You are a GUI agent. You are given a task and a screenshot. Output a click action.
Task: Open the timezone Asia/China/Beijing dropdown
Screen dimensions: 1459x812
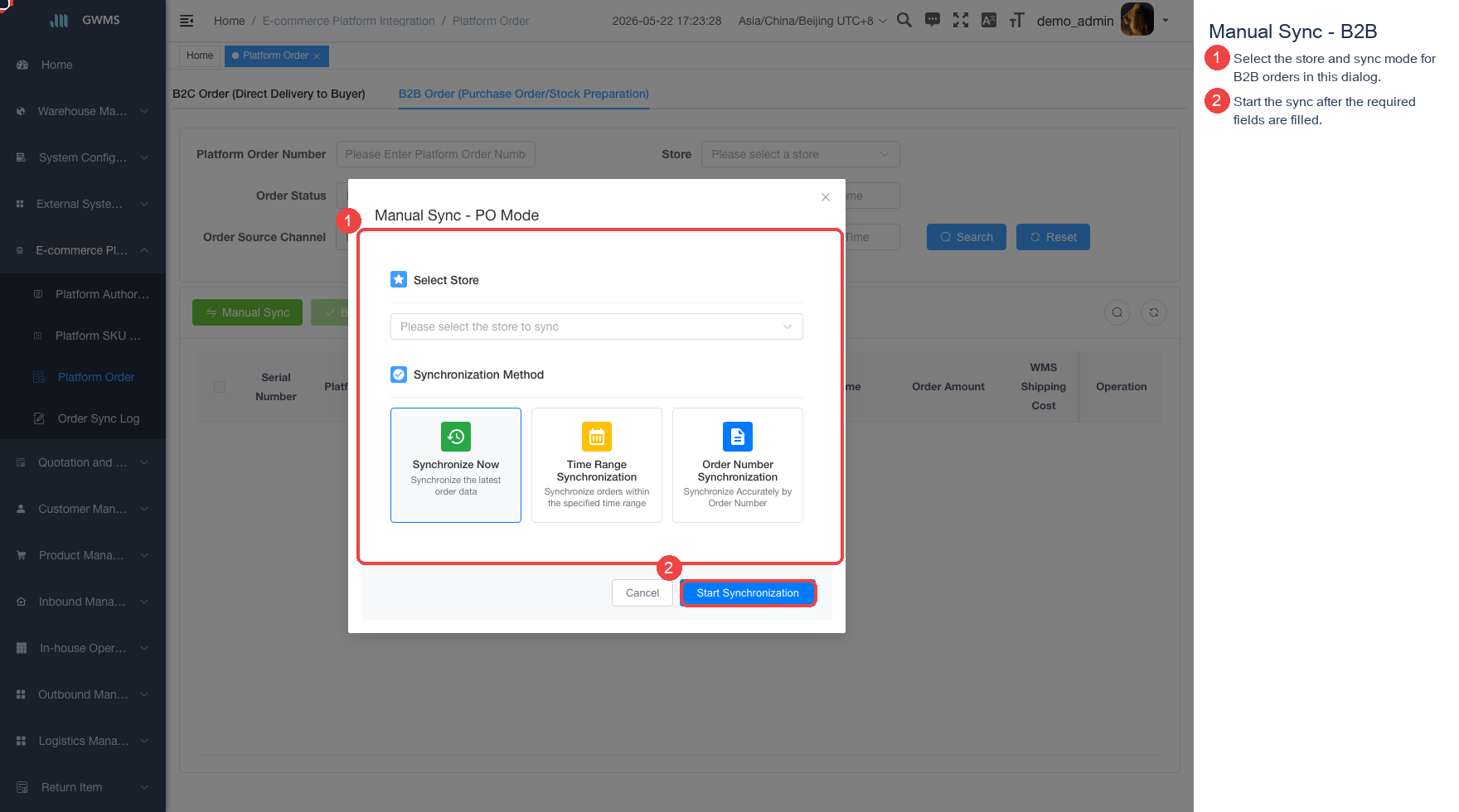812,21
